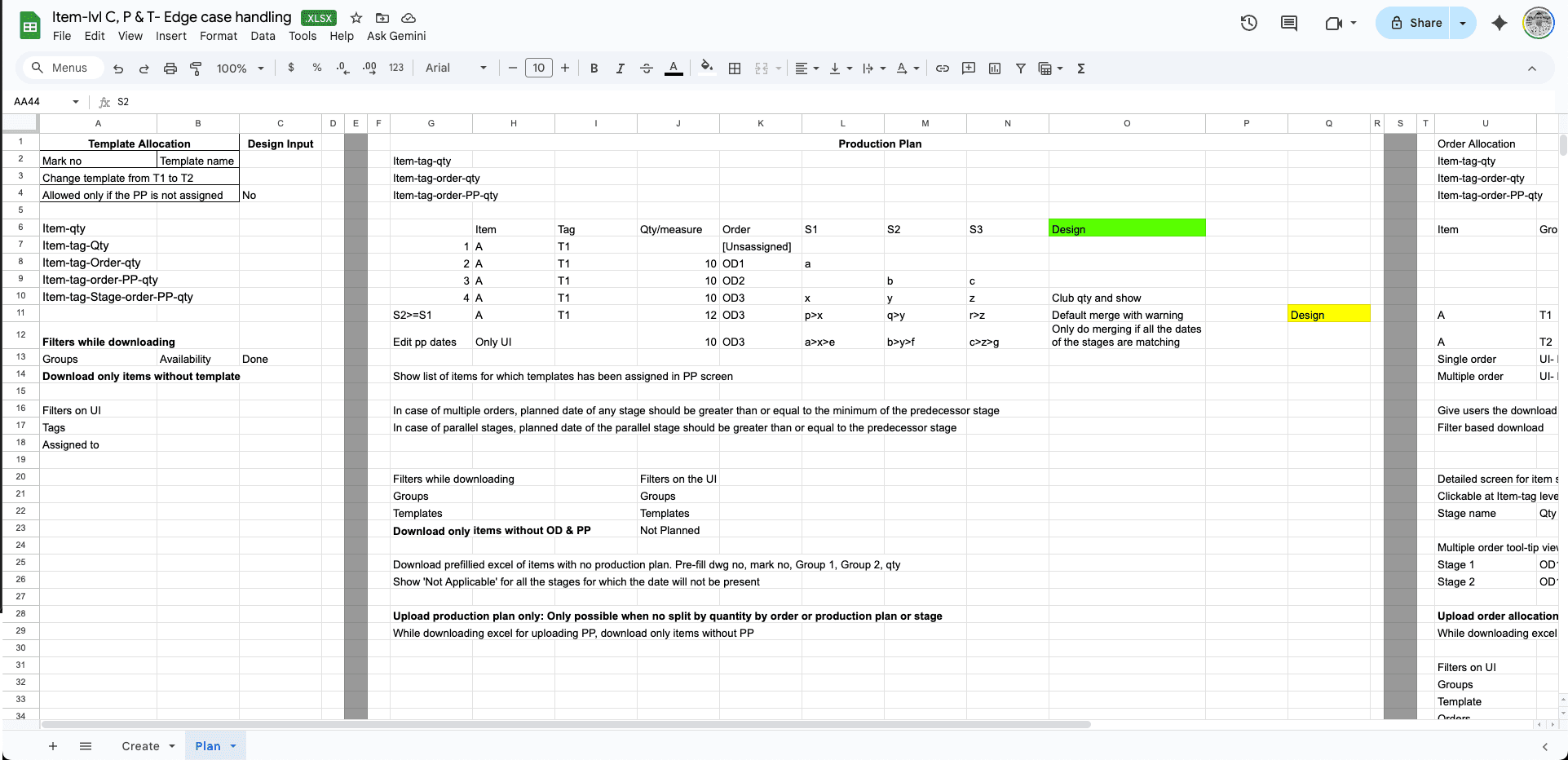1568x760 pixels.
Task: Open the Google account avatar
Action: (1539, 23)
